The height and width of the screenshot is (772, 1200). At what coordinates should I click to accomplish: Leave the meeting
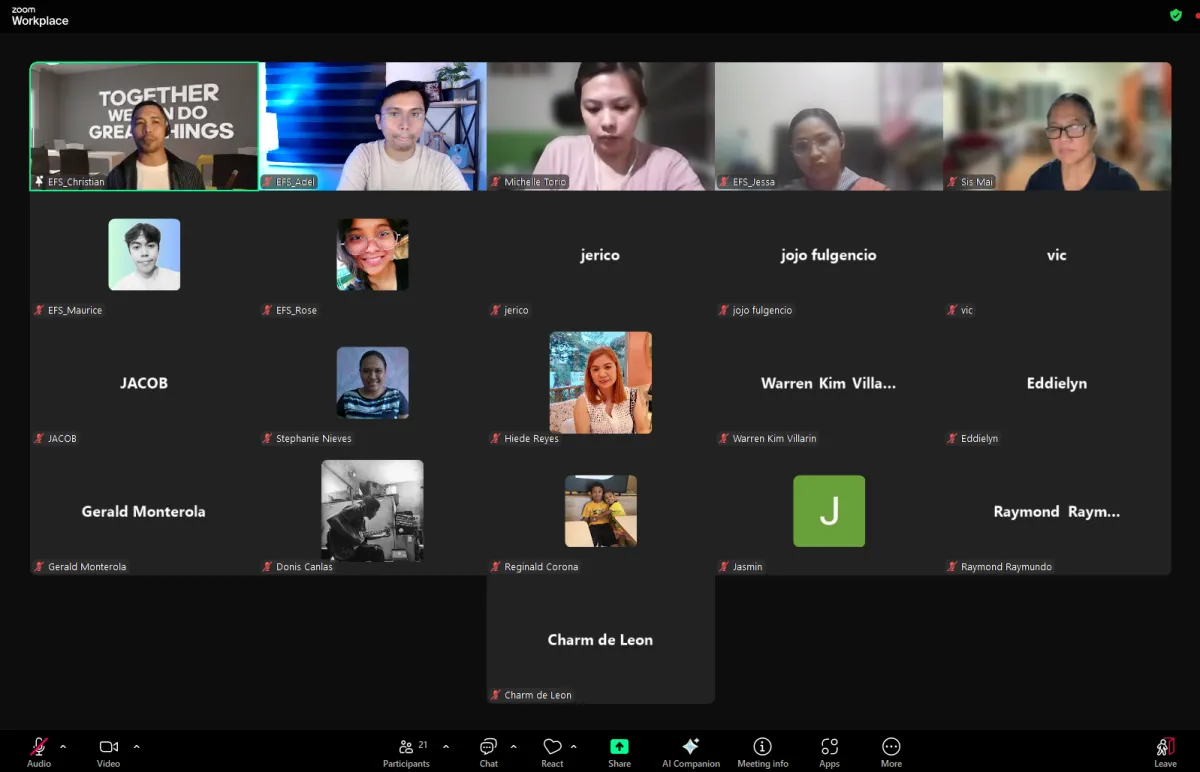(1165, 751)
